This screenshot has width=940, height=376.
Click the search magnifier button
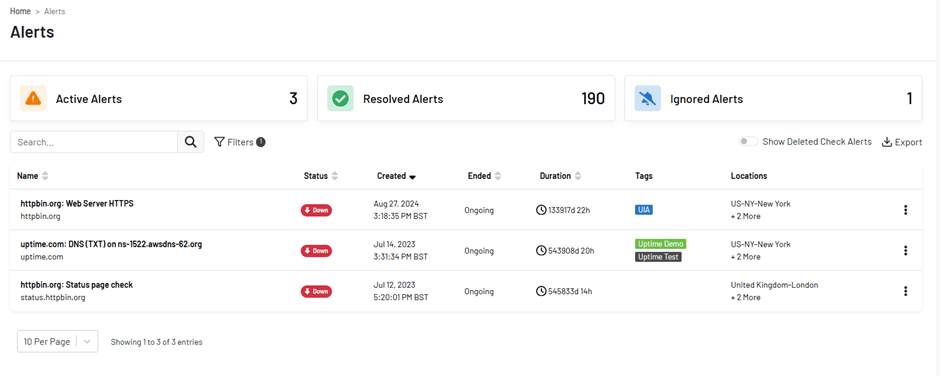click(191, 142)
